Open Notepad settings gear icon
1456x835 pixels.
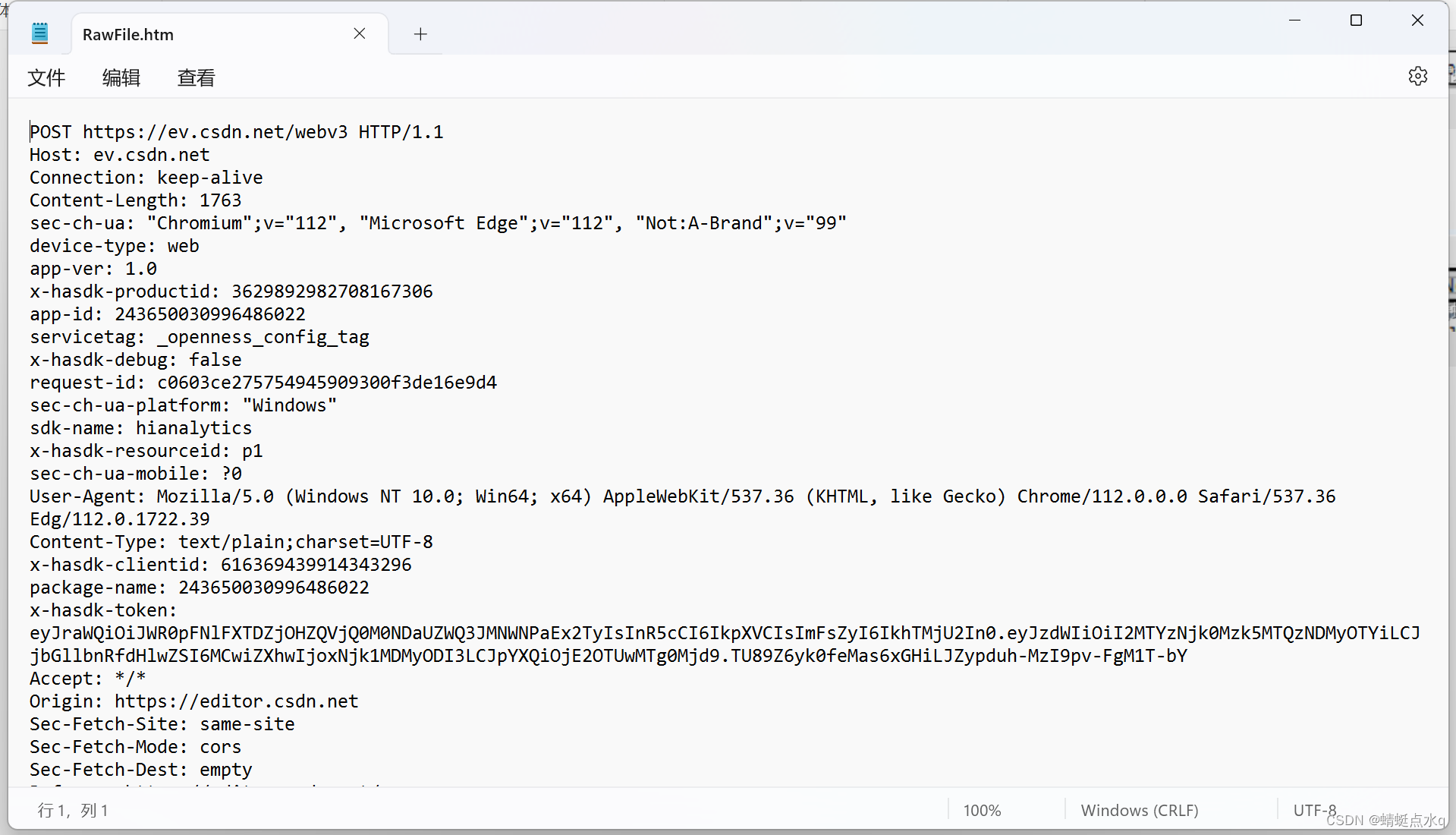tap(1417, 76)
